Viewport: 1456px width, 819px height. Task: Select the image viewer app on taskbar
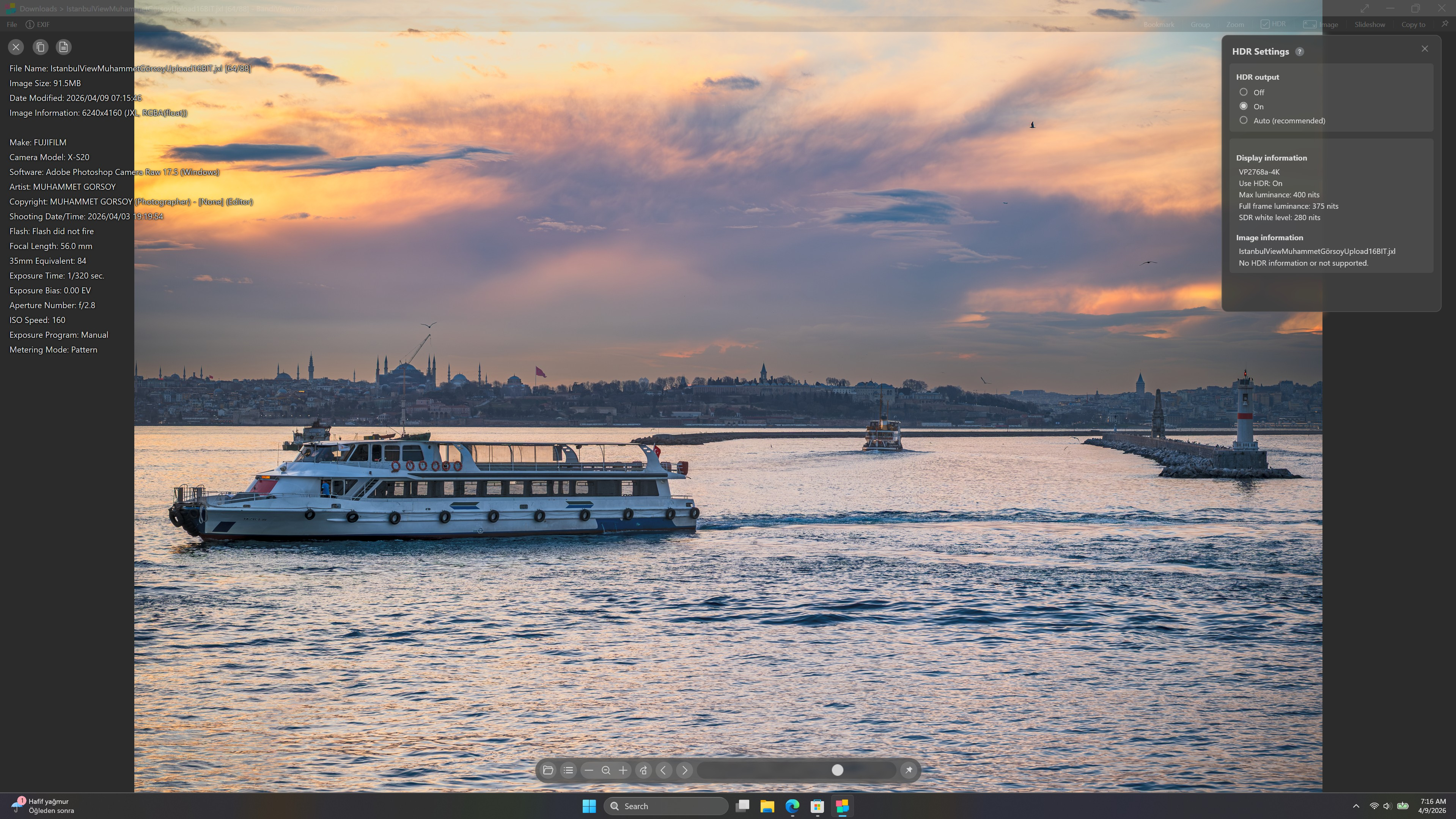[842, 806]
